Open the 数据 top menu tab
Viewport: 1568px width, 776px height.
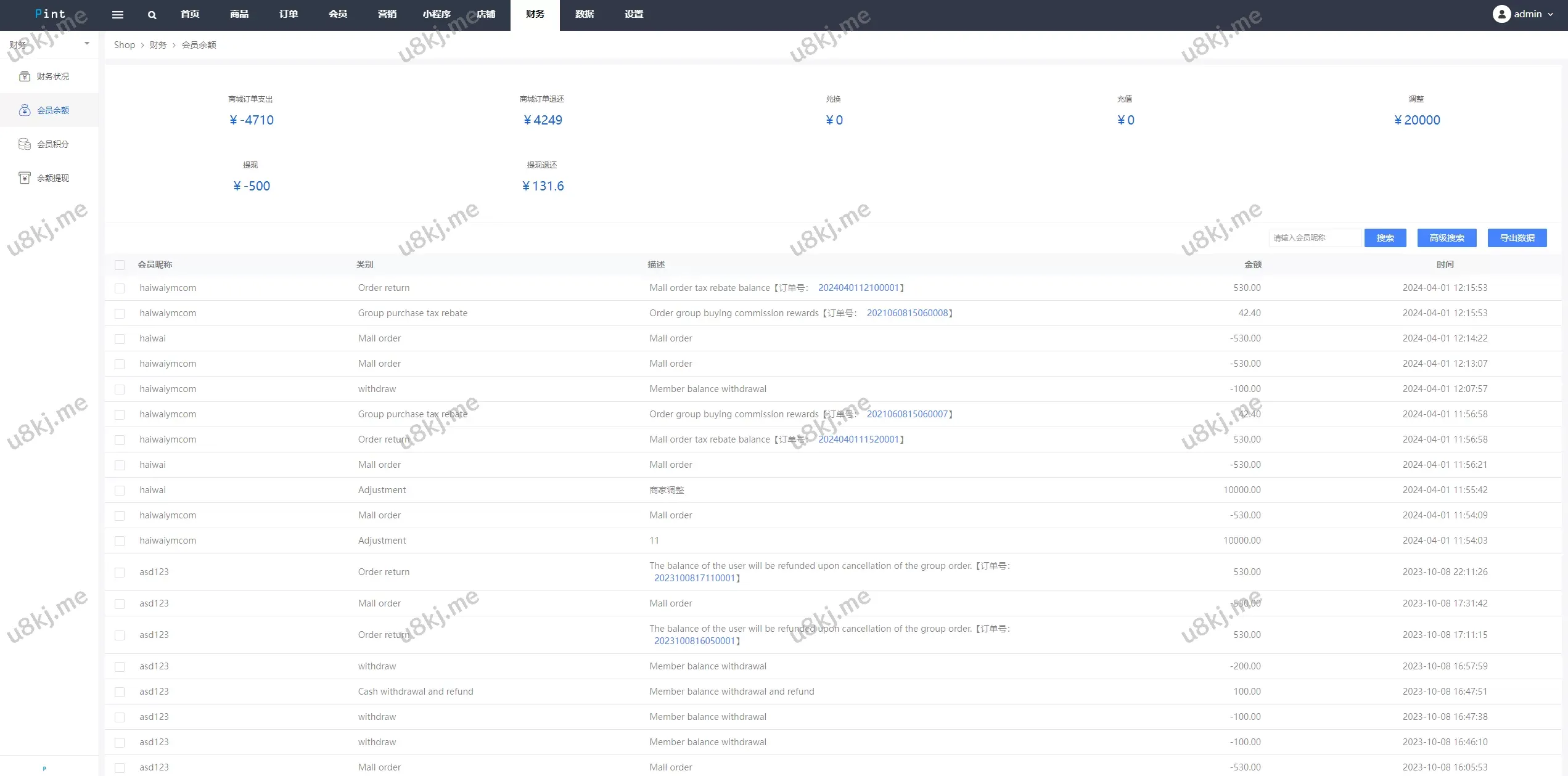tap(584, 14)
